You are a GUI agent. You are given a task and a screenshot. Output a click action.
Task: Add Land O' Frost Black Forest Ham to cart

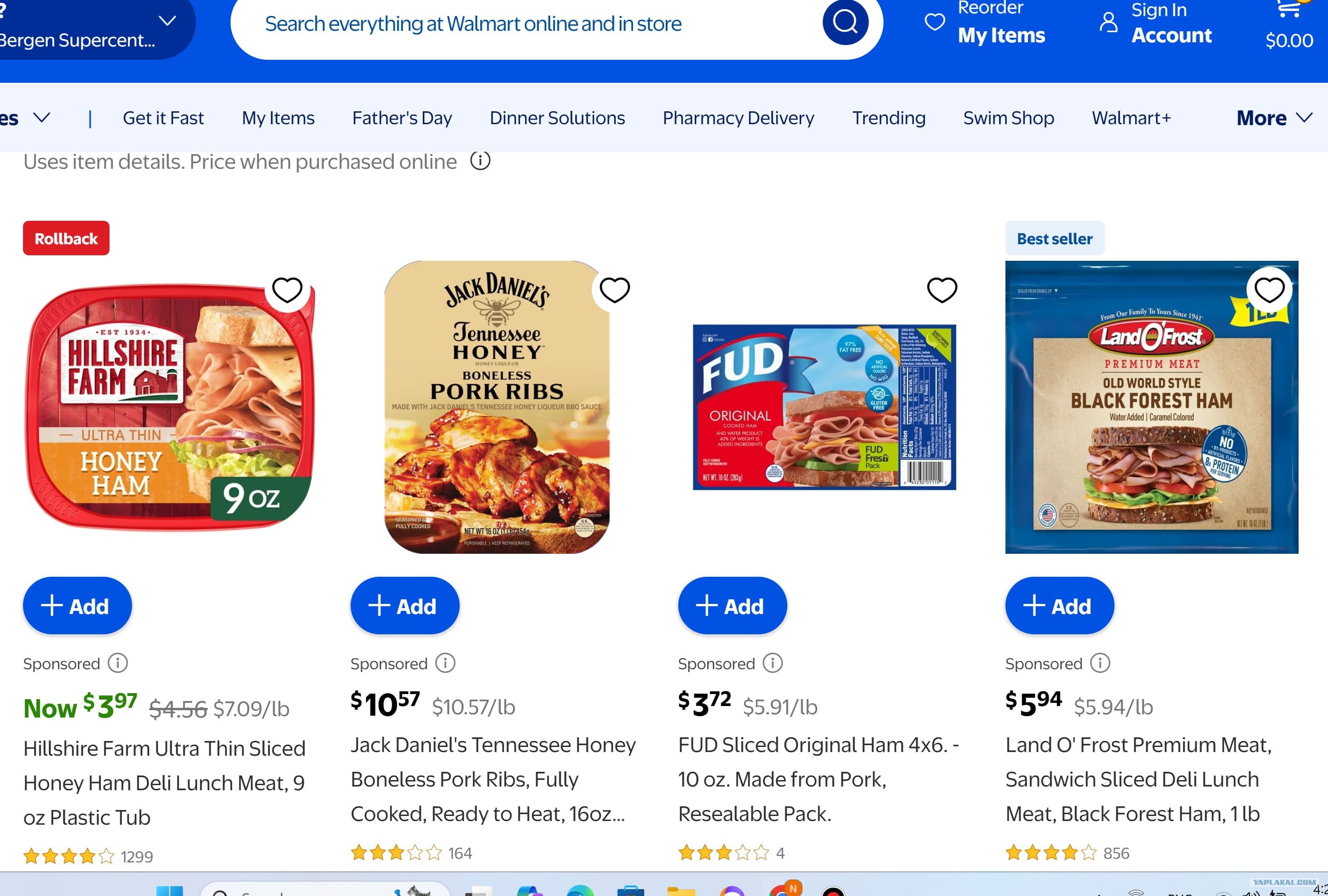(x=1059, y=606)
